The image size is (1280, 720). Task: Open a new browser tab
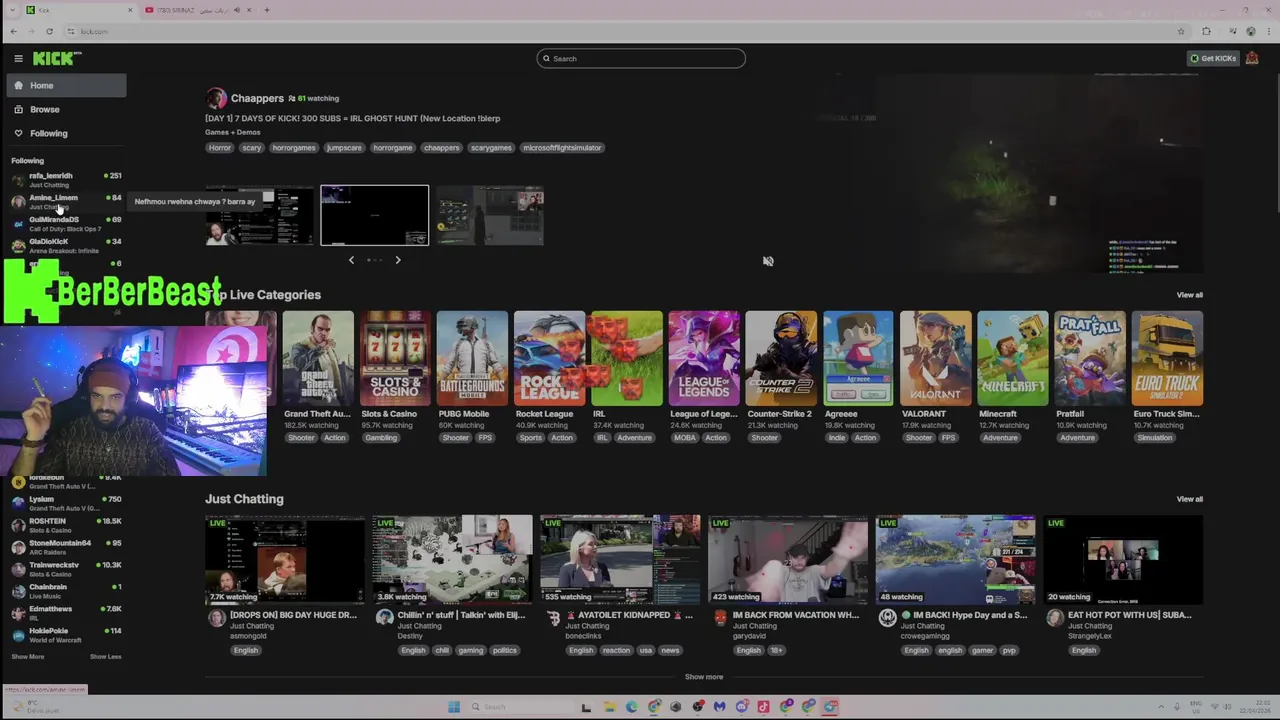pos(267,10)
